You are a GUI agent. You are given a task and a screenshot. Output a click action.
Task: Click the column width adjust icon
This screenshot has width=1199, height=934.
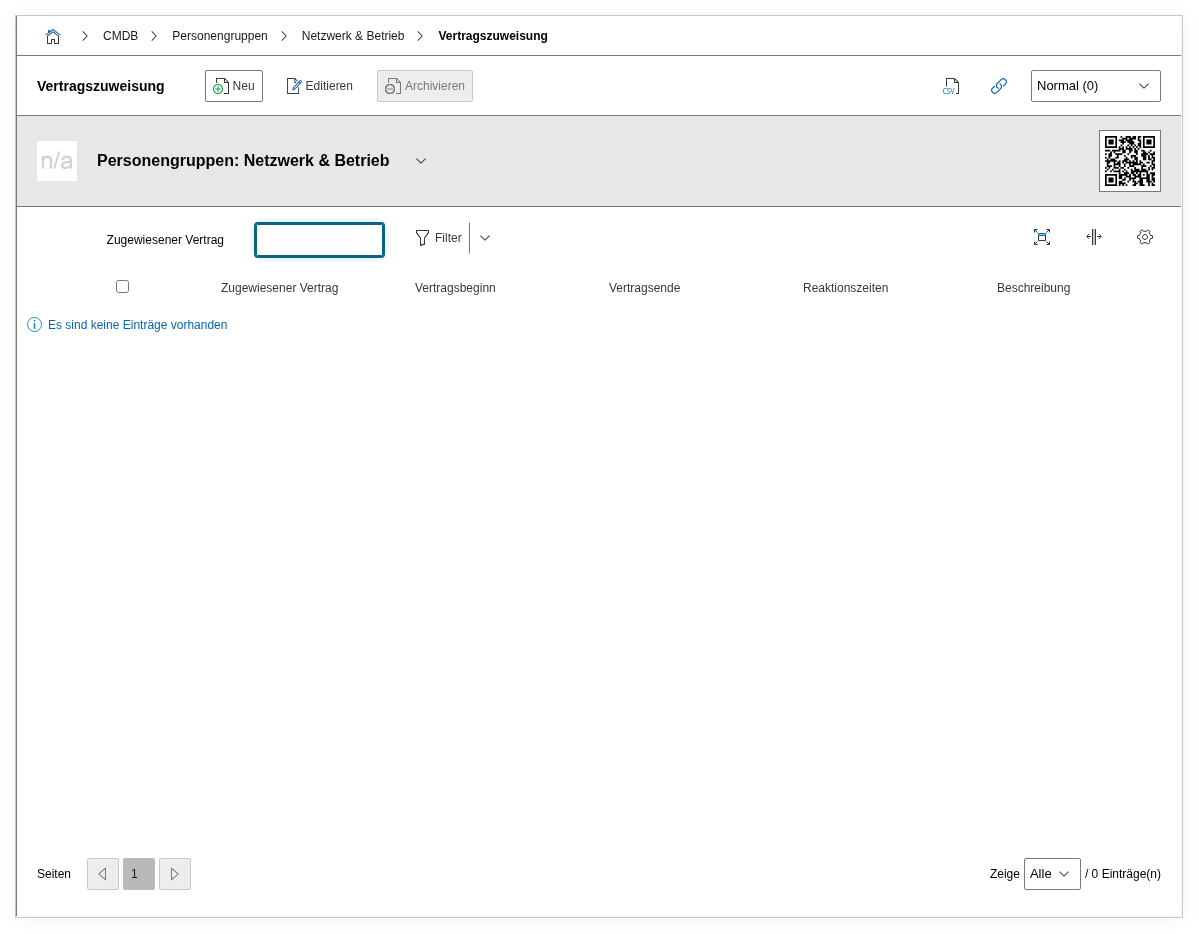tap(1093, 237)
